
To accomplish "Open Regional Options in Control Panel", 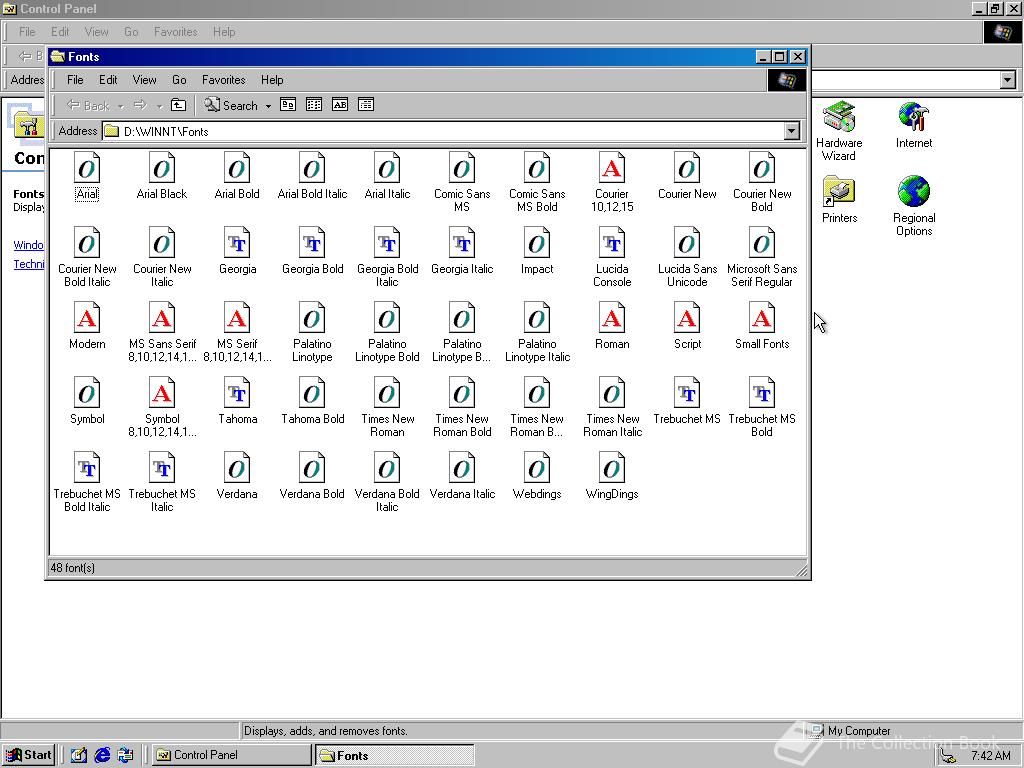I will (914, 206).
